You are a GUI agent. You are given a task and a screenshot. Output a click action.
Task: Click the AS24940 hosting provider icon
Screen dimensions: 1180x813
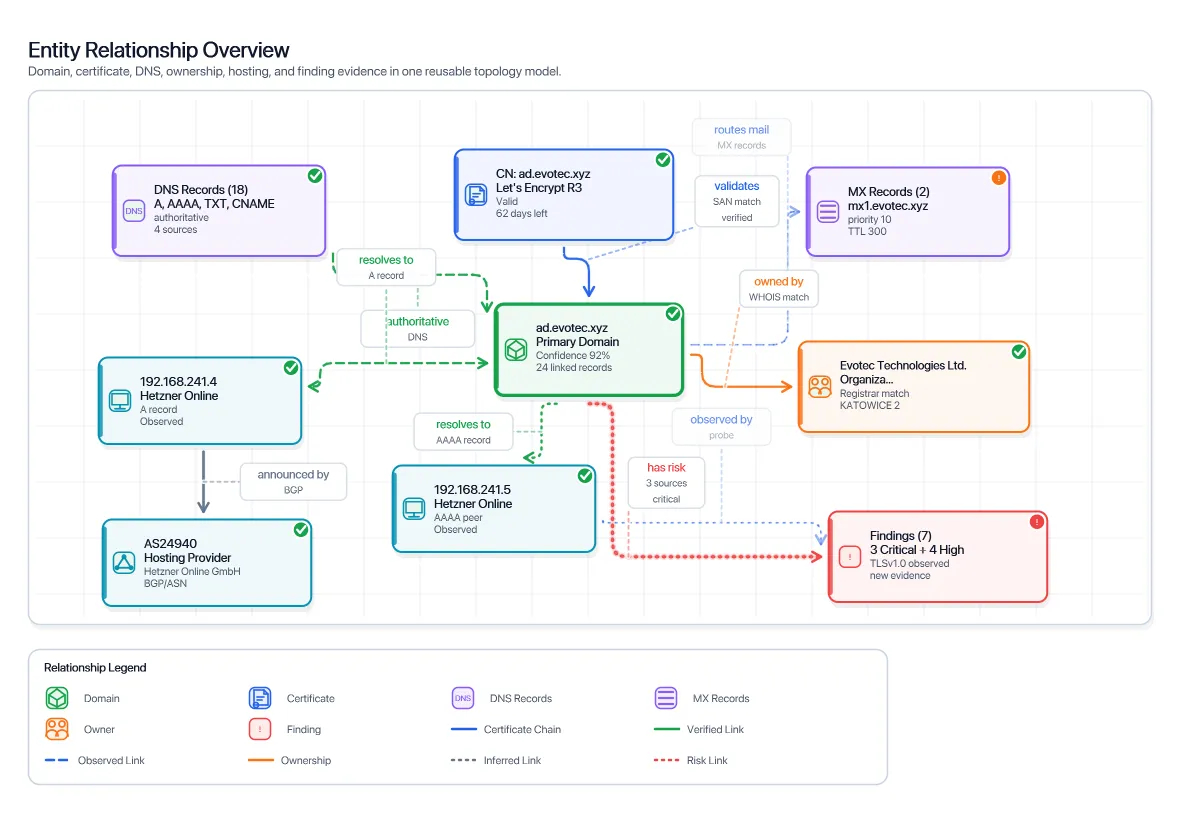[x=124, y=562]
